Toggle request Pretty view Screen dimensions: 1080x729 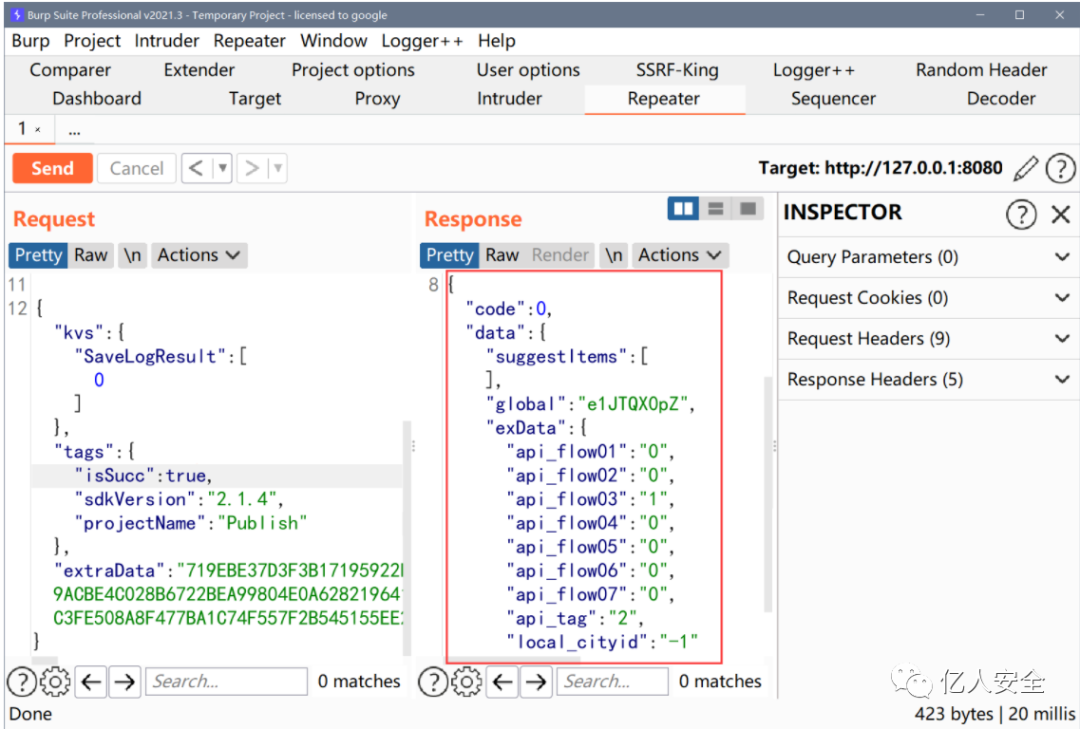(39, 255)
